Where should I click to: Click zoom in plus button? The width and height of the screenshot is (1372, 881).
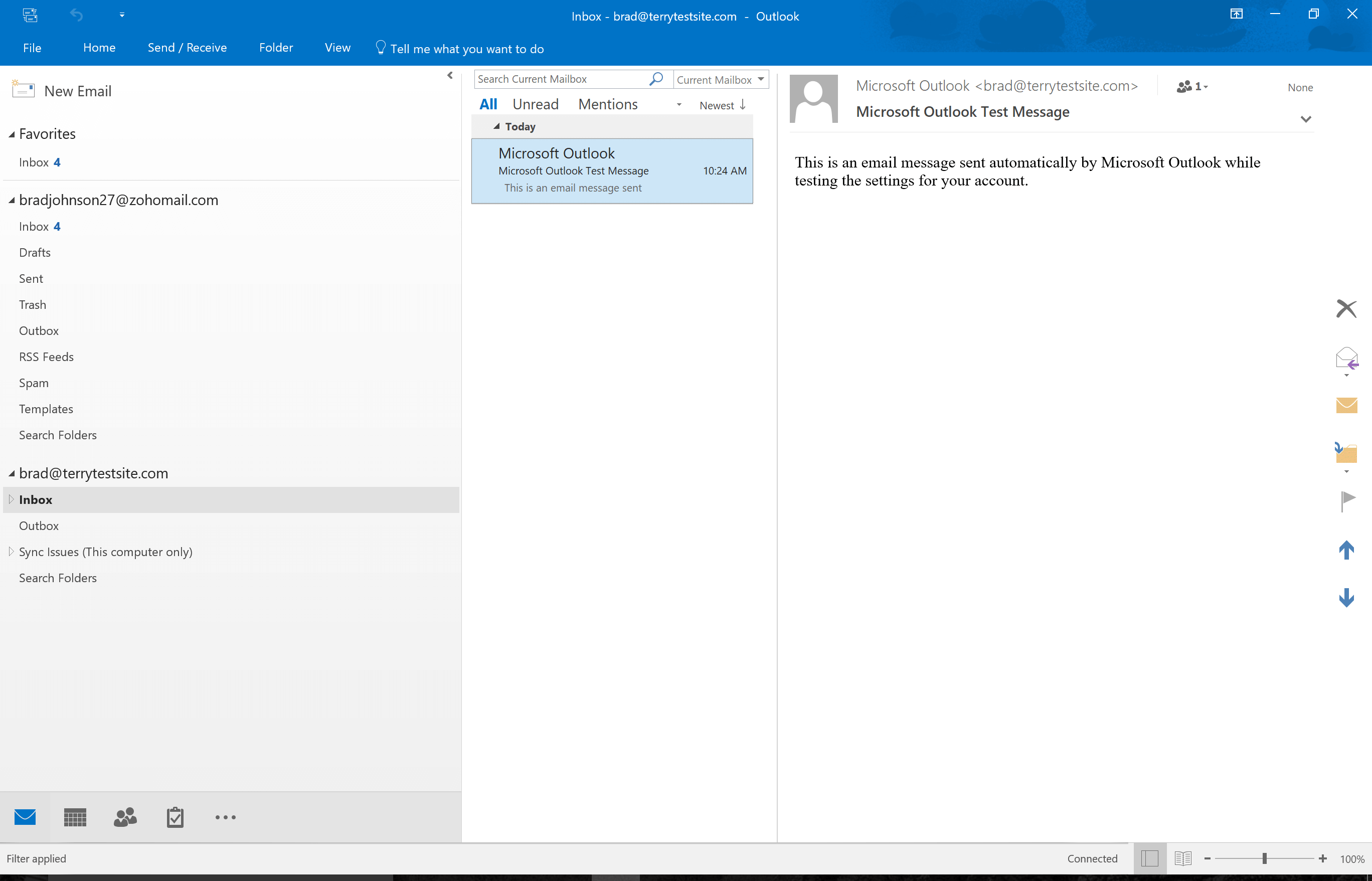tap(1323, 859)
